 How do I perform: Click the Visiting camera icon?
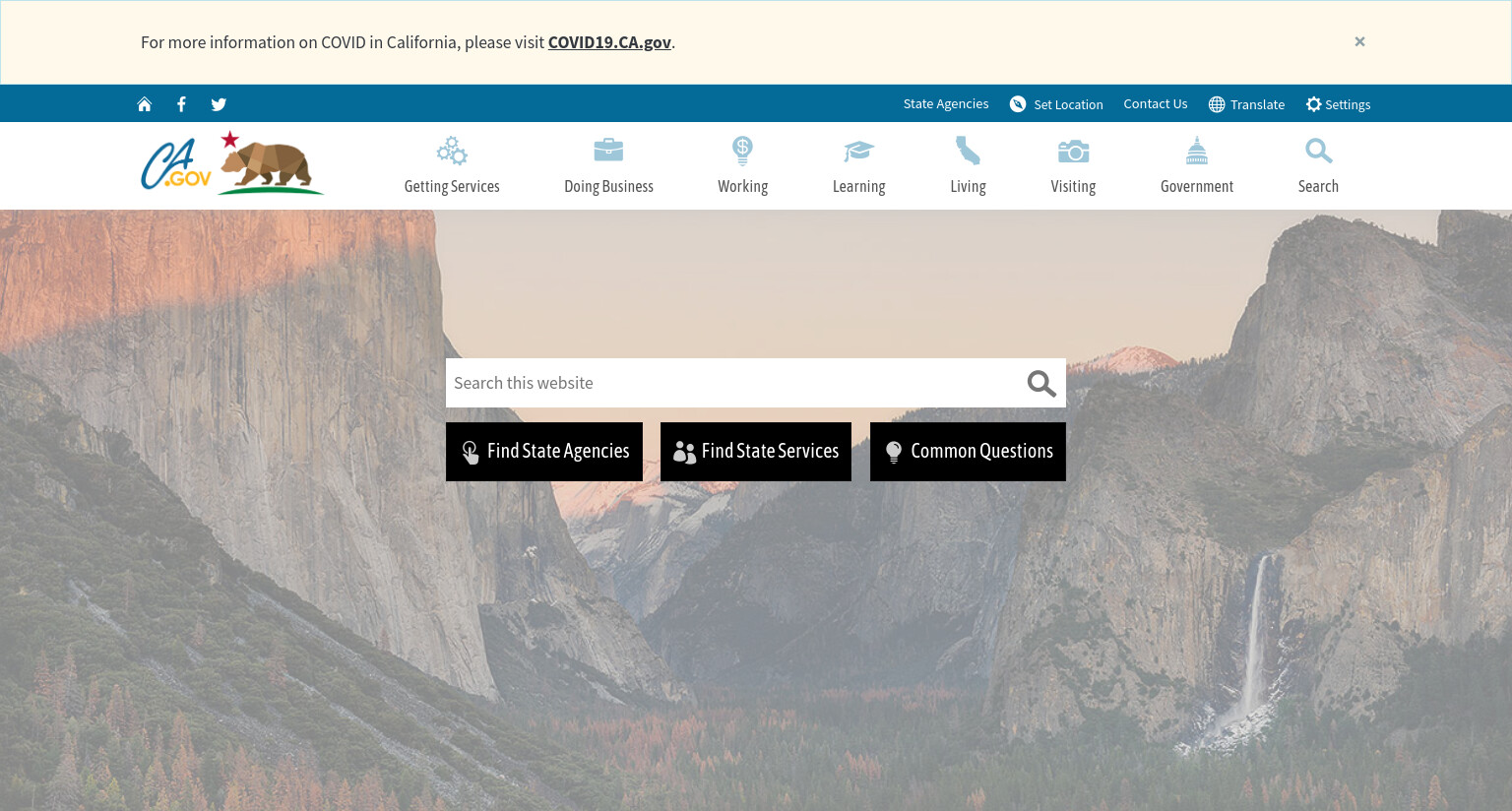pos(1073,151)
